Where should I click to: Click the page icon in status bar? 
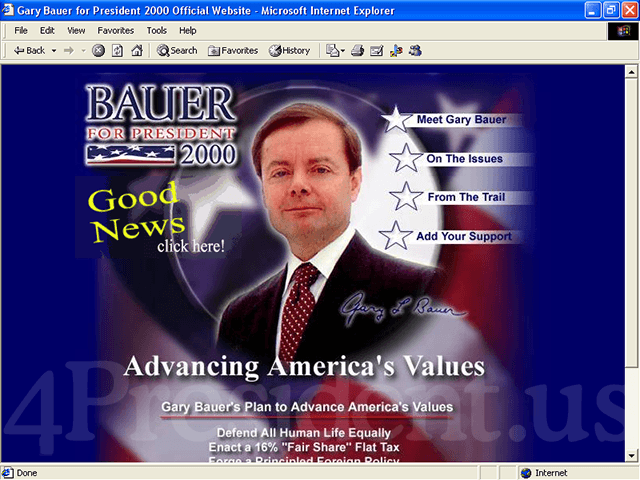pyautogui.click(x=8, y=473)
